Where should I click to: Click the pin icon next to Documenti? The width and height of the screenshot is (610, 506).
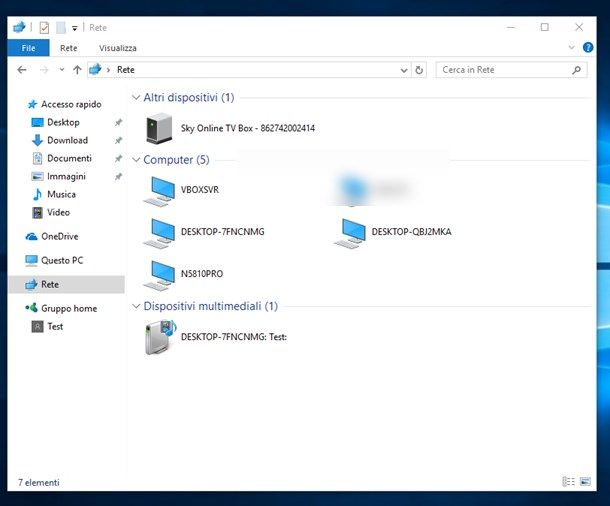click(x=118, y=158)
